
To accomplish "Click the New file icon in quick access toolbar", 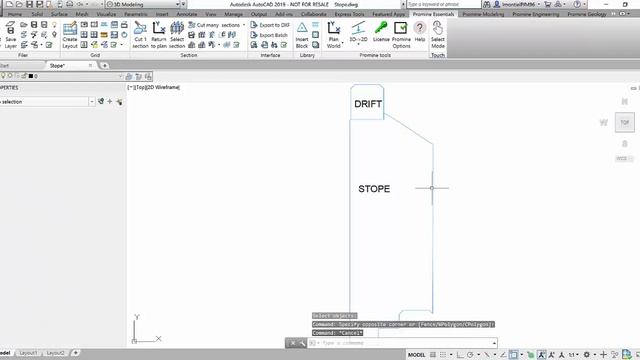I will click(x=9, y=4).
